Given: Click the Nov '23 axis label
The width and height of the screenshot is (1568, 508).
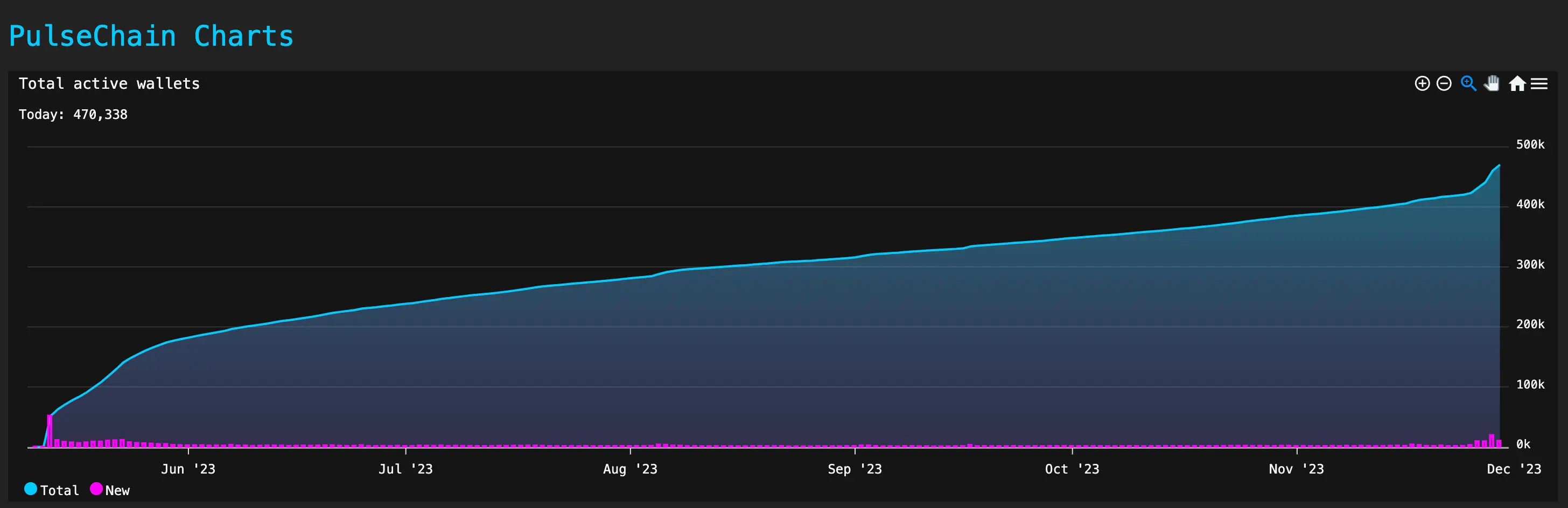Looking at the screenshot, I should (x=1297, y=469).
